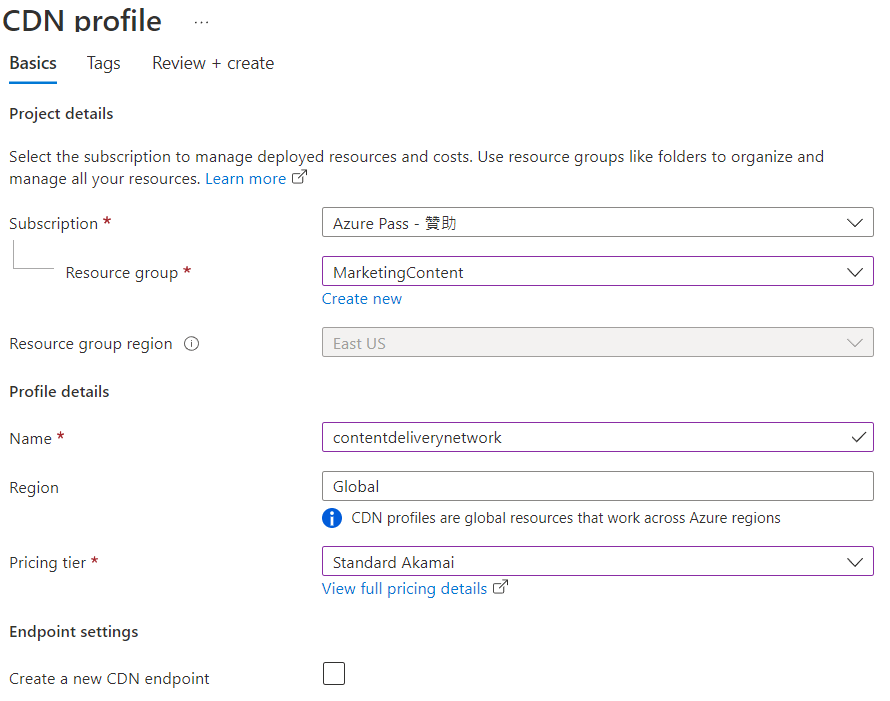This screenshot has width=890, height=701.
Task: Click external link icon beside pricing details
Action: click(501, 588)
